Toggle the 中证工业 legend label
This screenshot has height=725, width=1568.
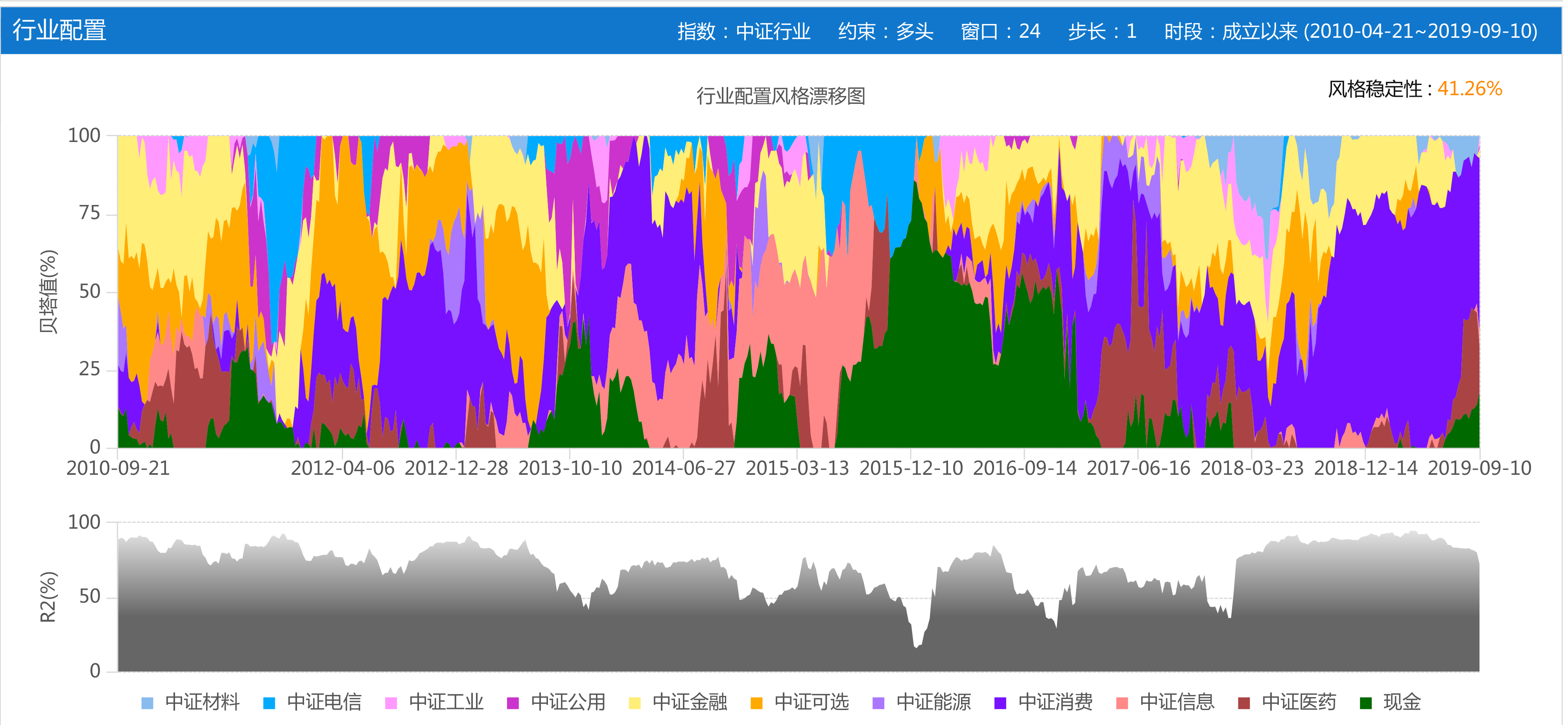447,702
